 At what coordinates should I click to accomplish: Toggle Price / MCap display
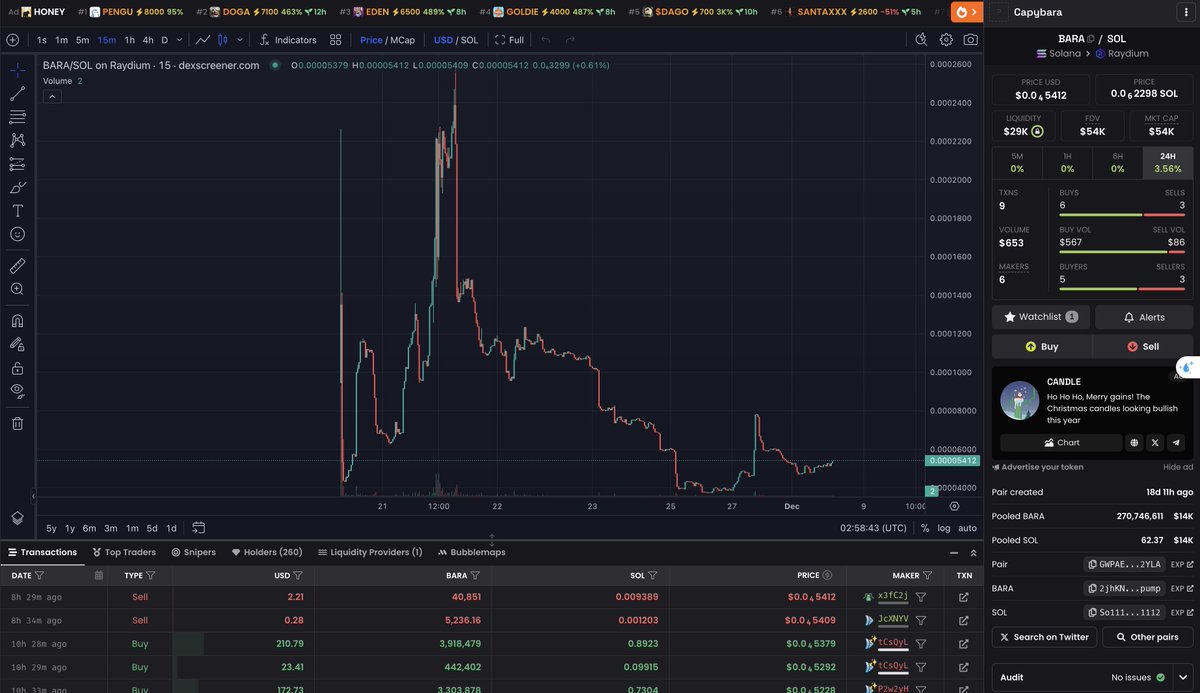point(387,40)
